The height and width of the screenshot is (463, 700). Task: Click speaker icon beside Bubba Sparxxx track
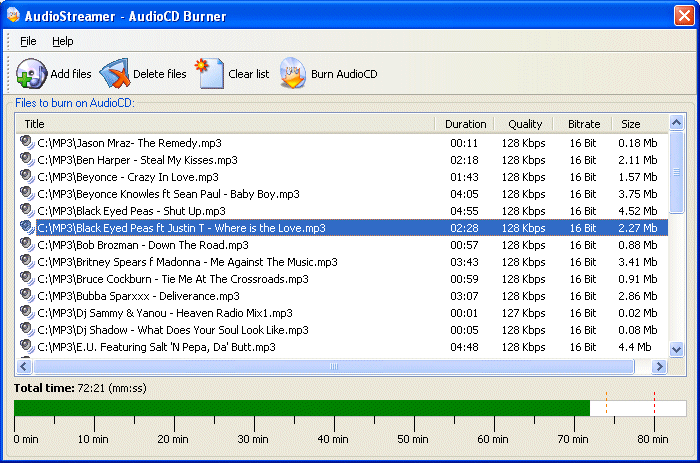(x=27, y=296)
